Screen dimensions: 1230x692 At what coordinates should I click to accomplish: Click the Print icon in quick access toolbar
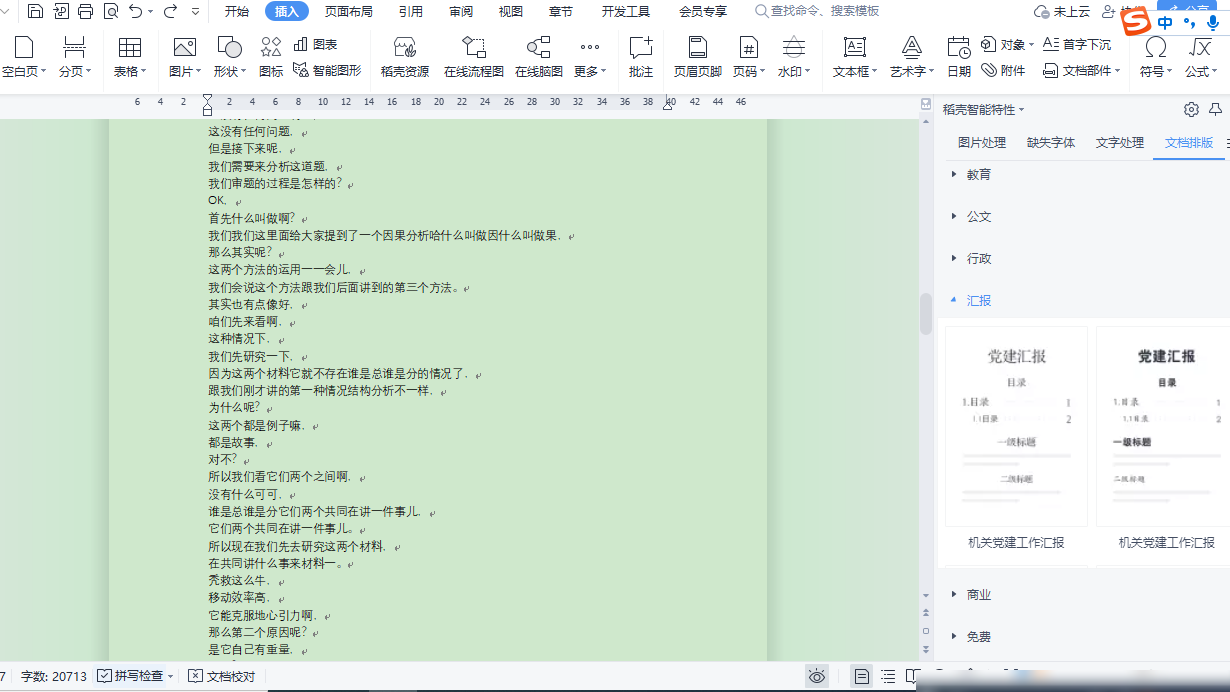(x=85, y=12)
